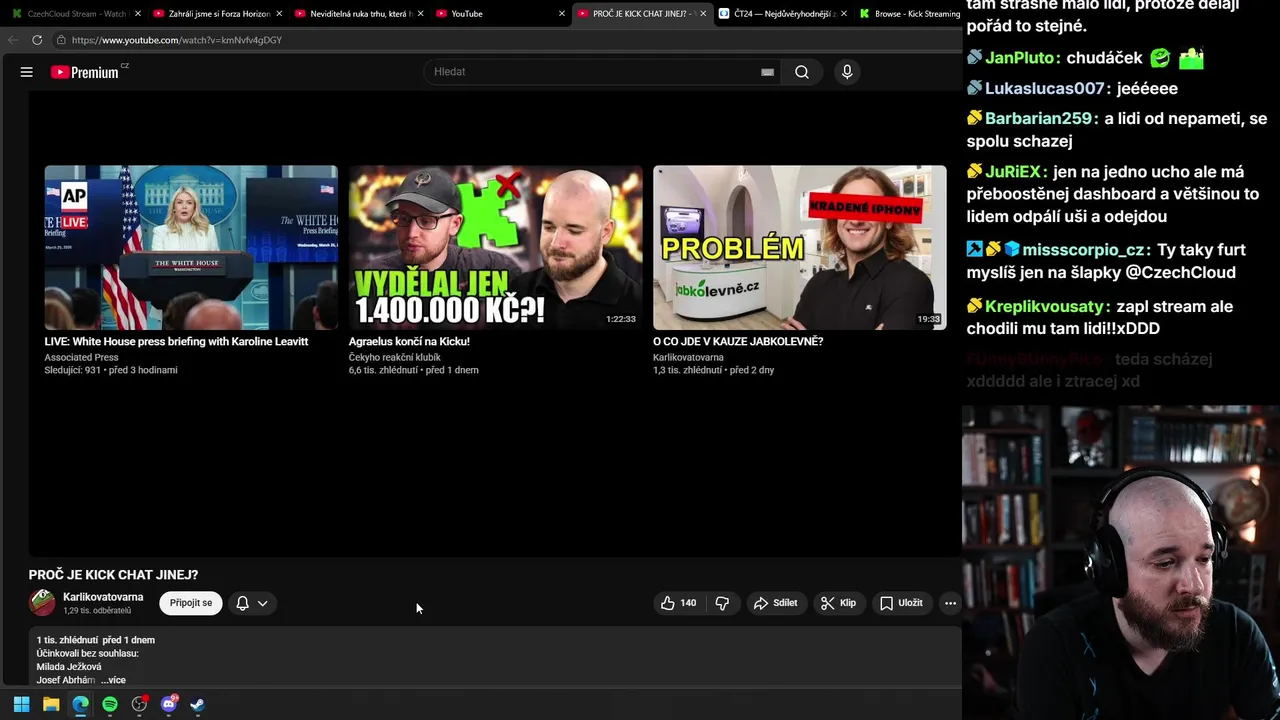Go back with browser back arrow
Screen dimensions: 1280x720
pyautogui.click(x=13, y=40)
